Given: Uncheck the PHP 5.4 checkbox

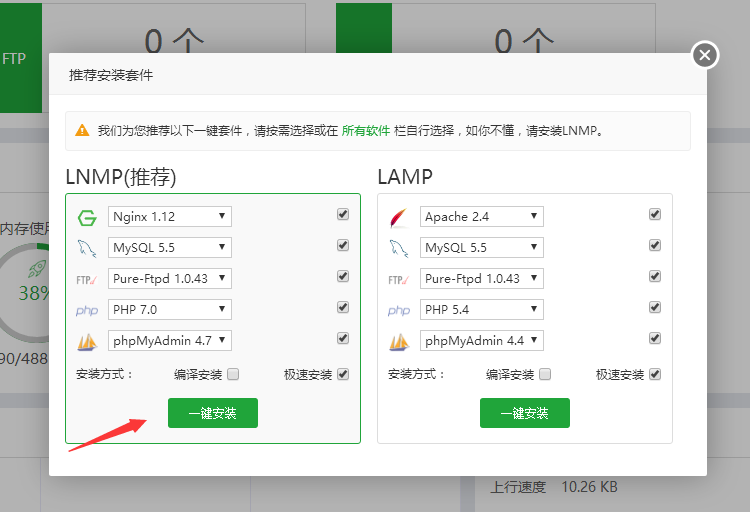Looking at the screenshot, I should click(655, 307).
